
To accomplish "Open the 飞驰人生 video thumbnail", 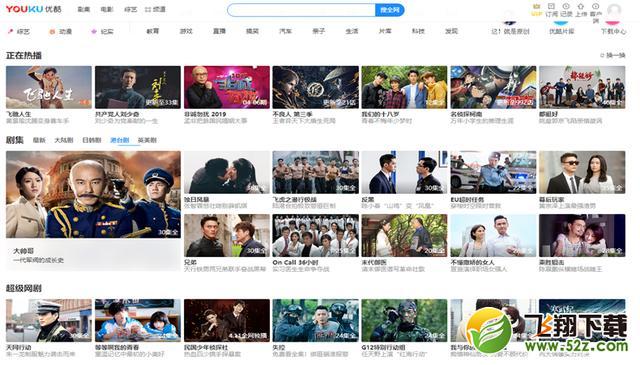I will [49, 87].
